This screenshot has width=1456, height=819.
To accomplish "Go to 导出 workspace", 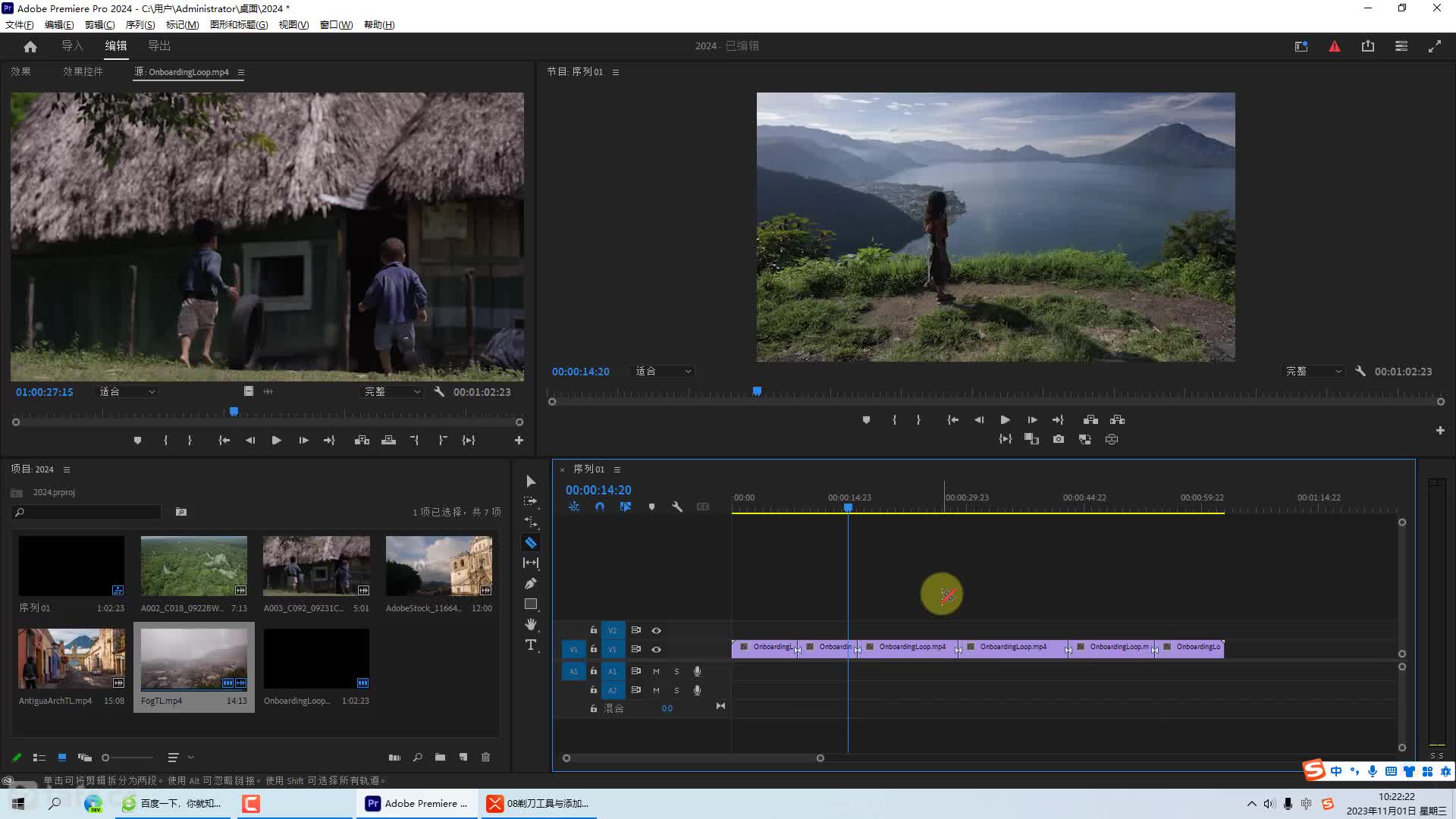I will coord(158,46).
